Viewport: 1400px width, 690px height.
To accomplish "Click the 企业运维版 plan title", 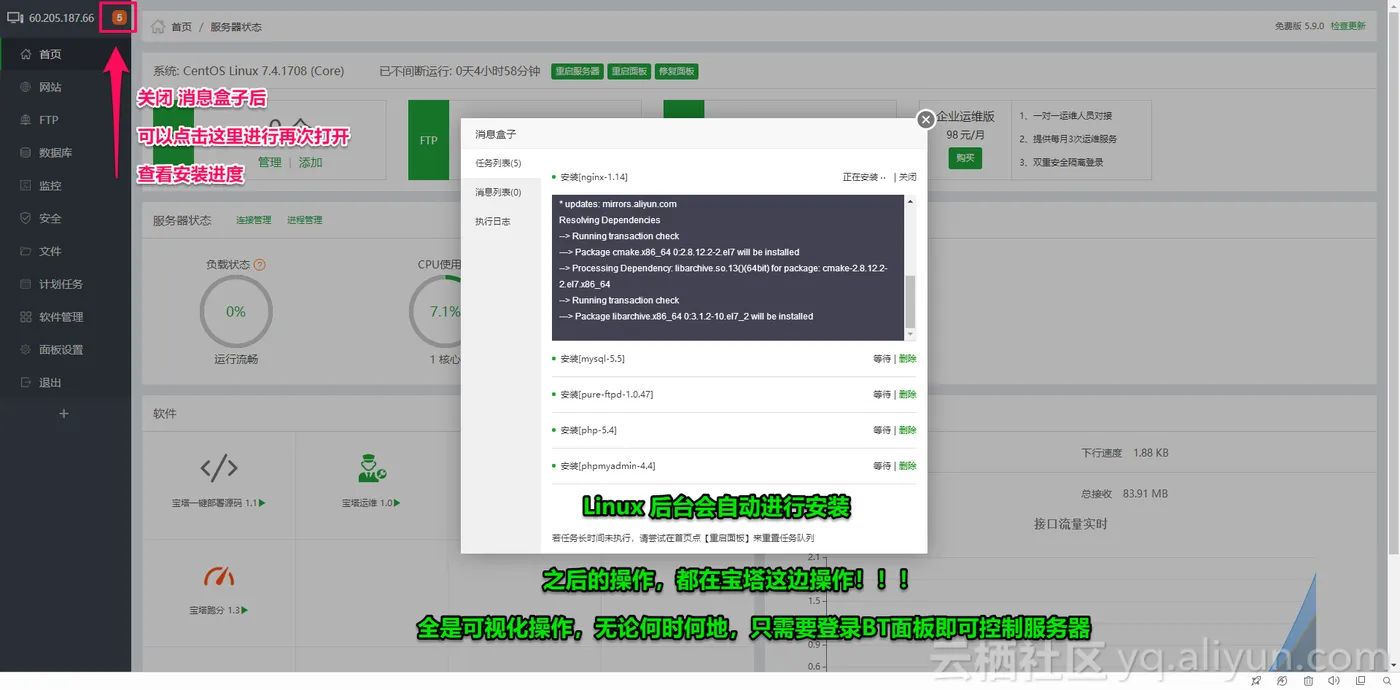I will pos(966,116).
